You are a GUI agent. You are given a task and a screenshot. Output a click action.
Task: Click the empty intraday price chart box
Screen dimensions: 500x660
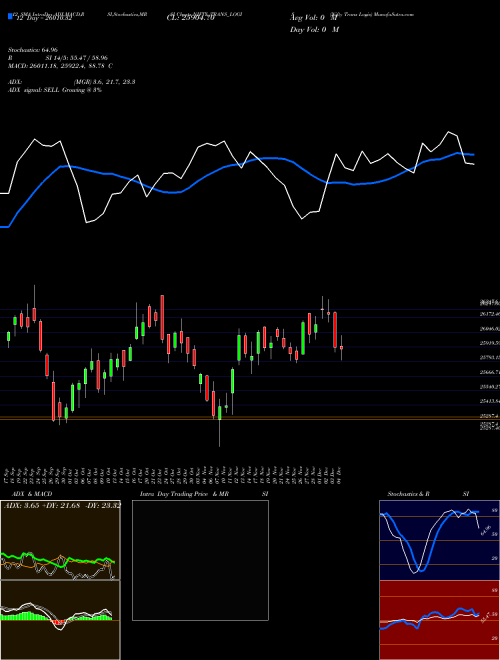(x=200, y=560)
